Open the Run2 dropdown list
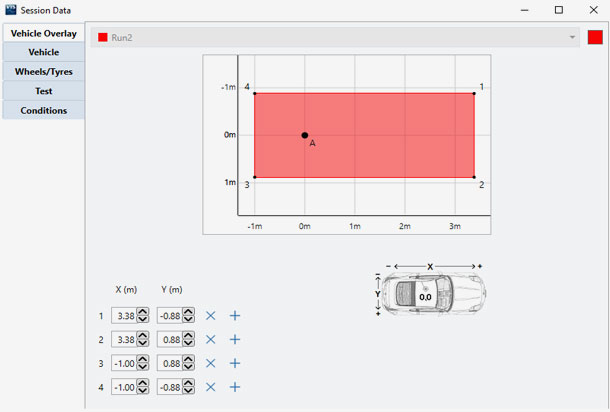Screen dimensions: 610x412 click(572, 37)
